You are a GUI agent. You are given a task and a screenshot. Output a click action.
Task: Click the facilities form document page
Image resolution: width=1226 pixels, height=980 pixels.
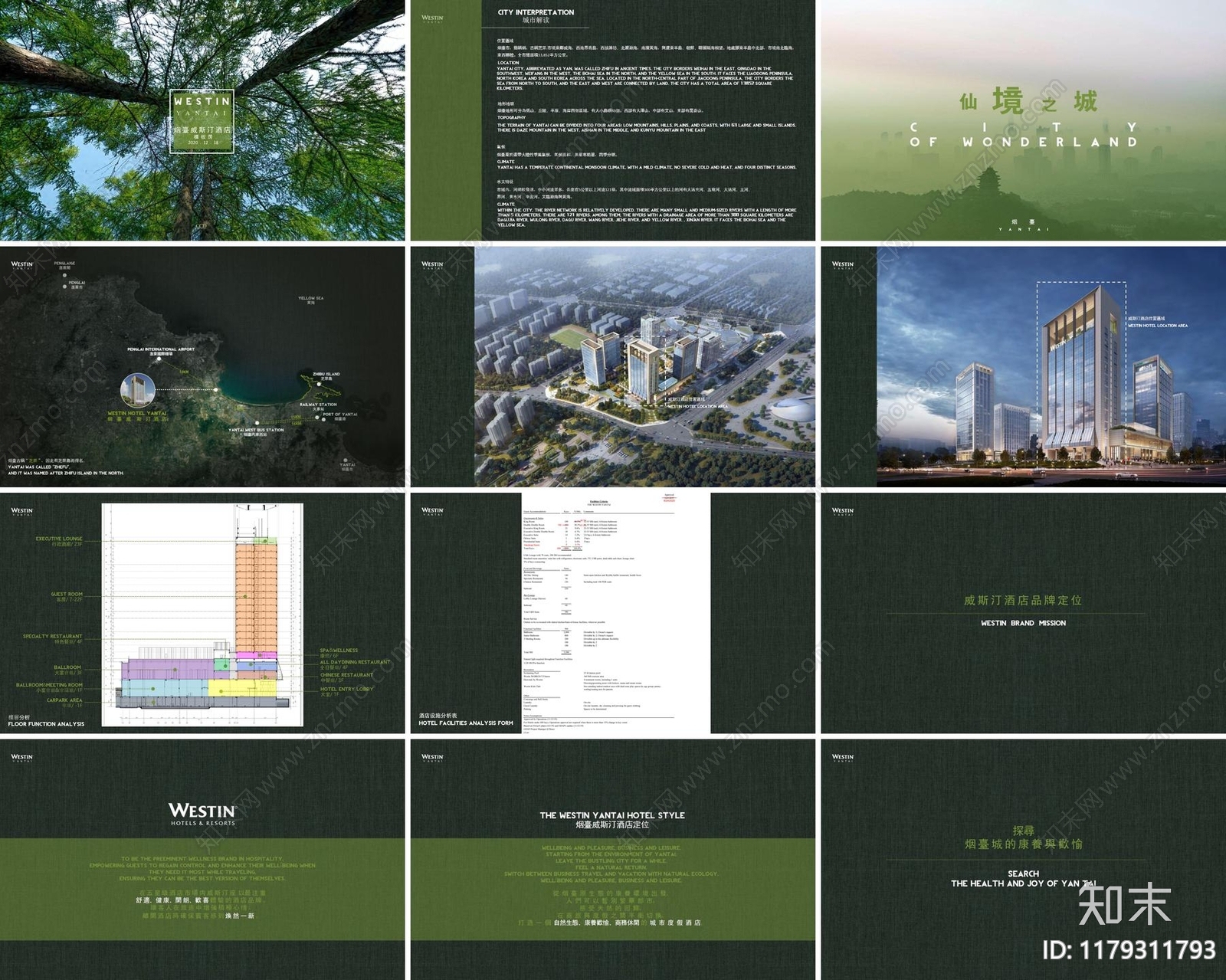point(615,613)
